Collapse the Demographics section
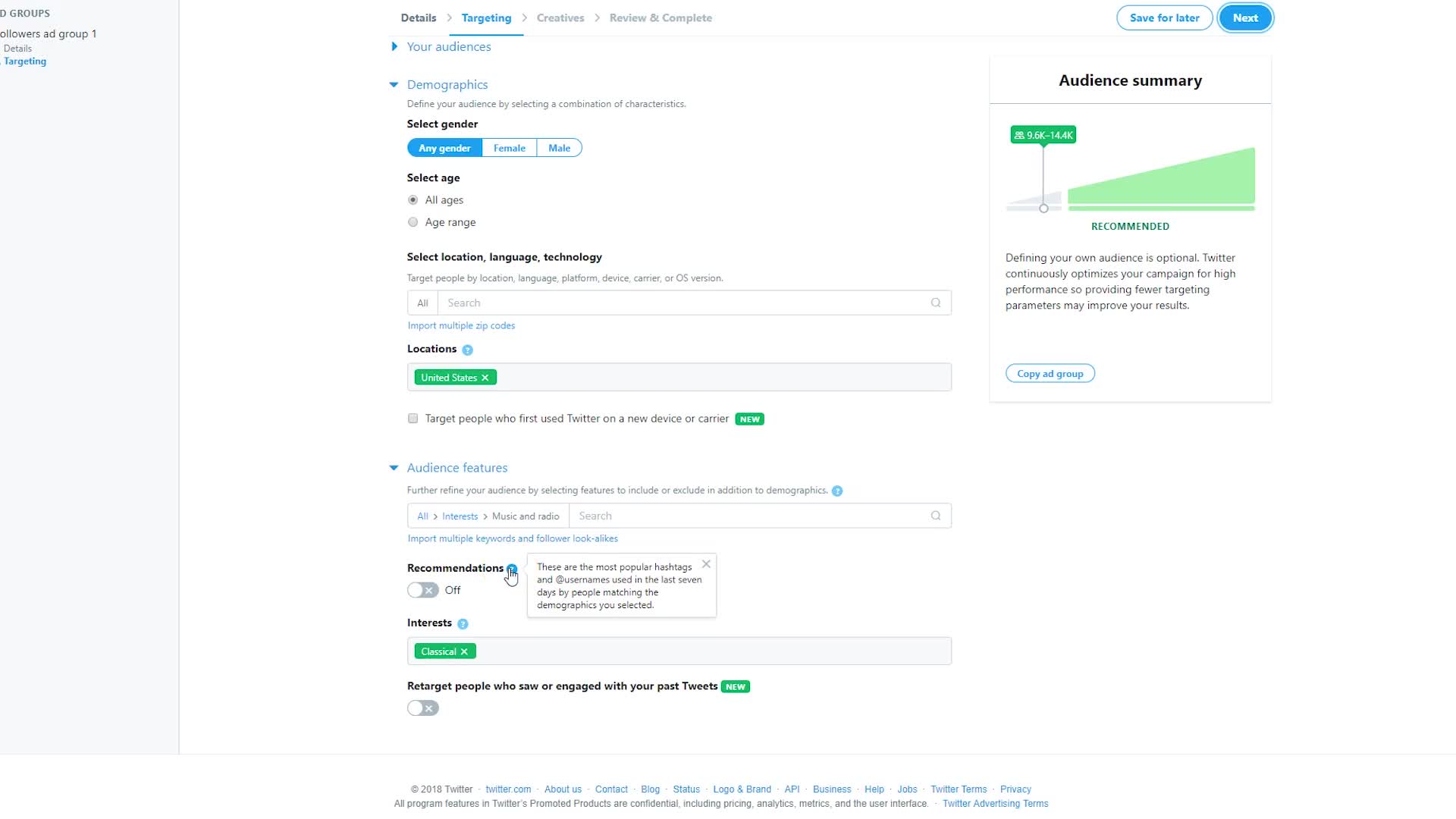The width and height of the screenshot is (1456, 819). 394,85
